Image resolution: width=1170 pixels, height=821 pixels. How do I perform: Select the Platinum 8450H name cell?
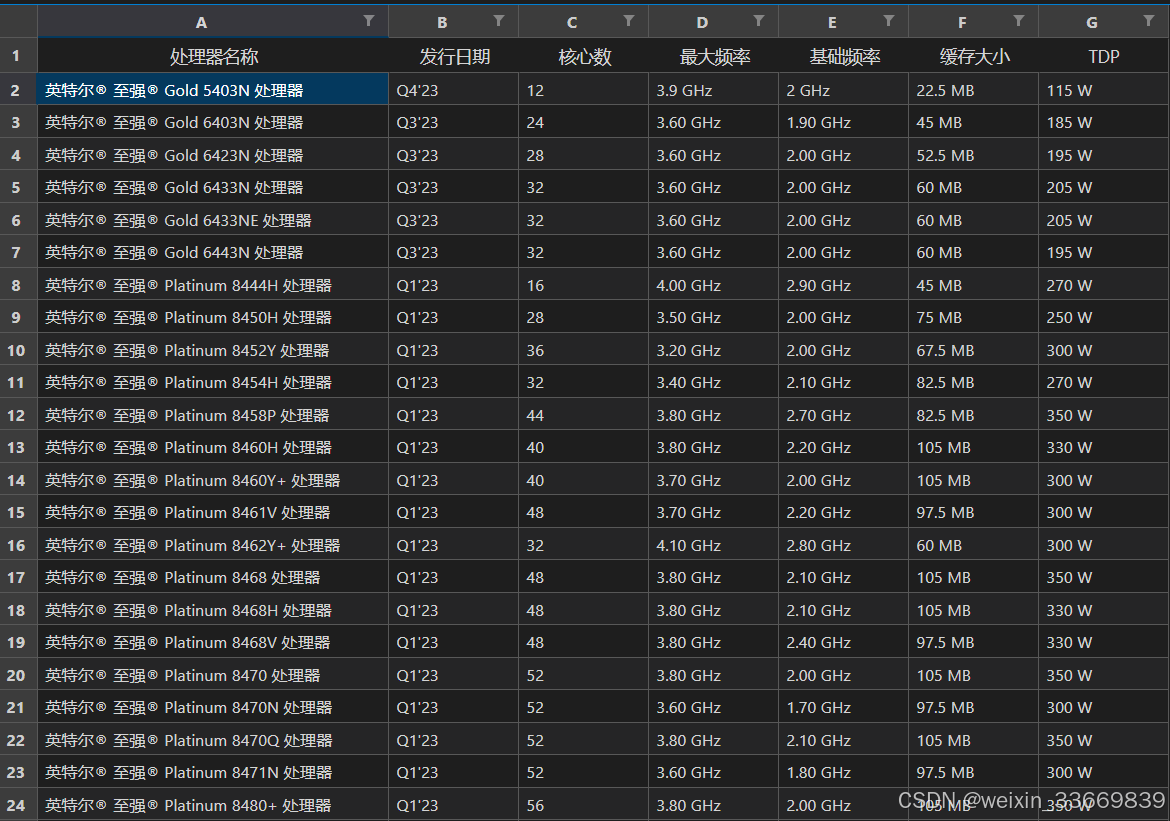[213, 317]
